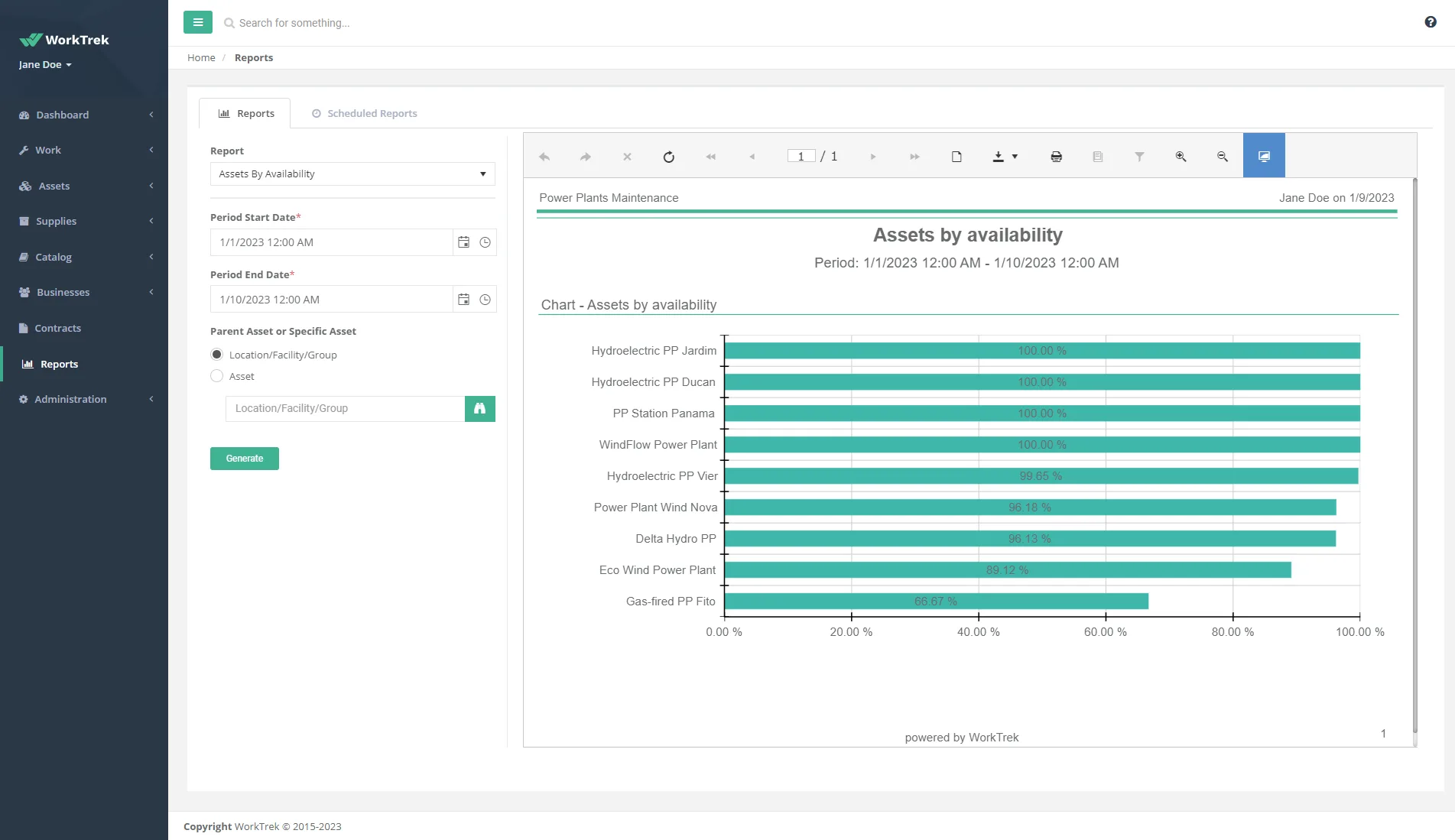Screen dimensions: 1455x840
Task: Select the Location/Facility/Group radio button
Action: pyautogui.click(x=217, y=355)
